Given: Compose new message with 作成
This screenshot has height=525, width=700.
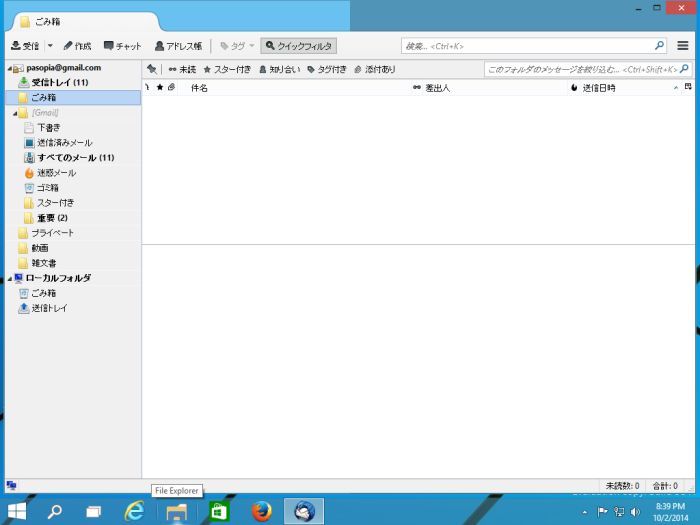Looking at the screenshot, I should click(77, 46).
